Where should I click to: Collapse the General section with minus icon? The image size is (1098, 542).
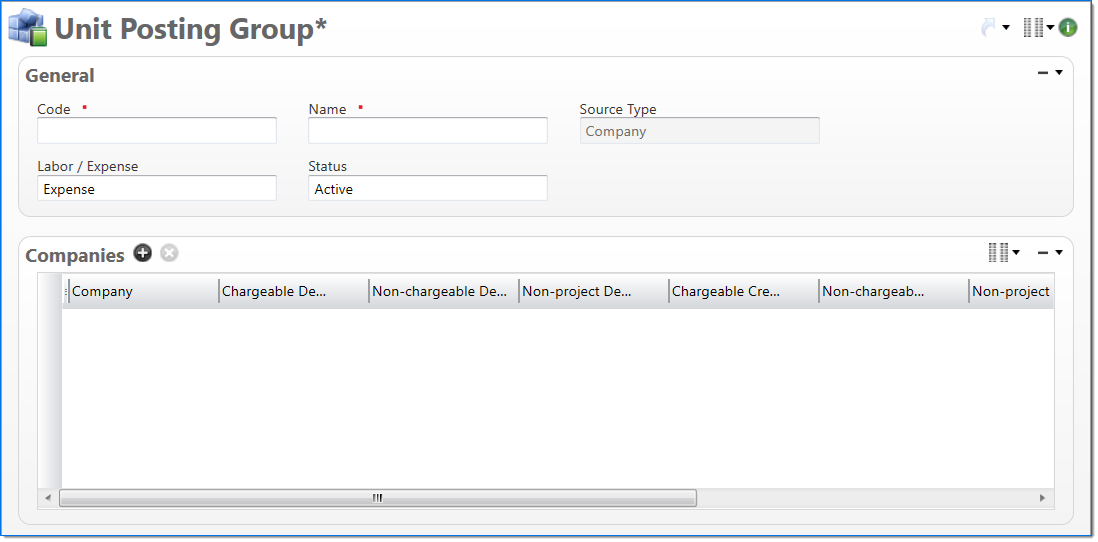[x=1043, y=73]
